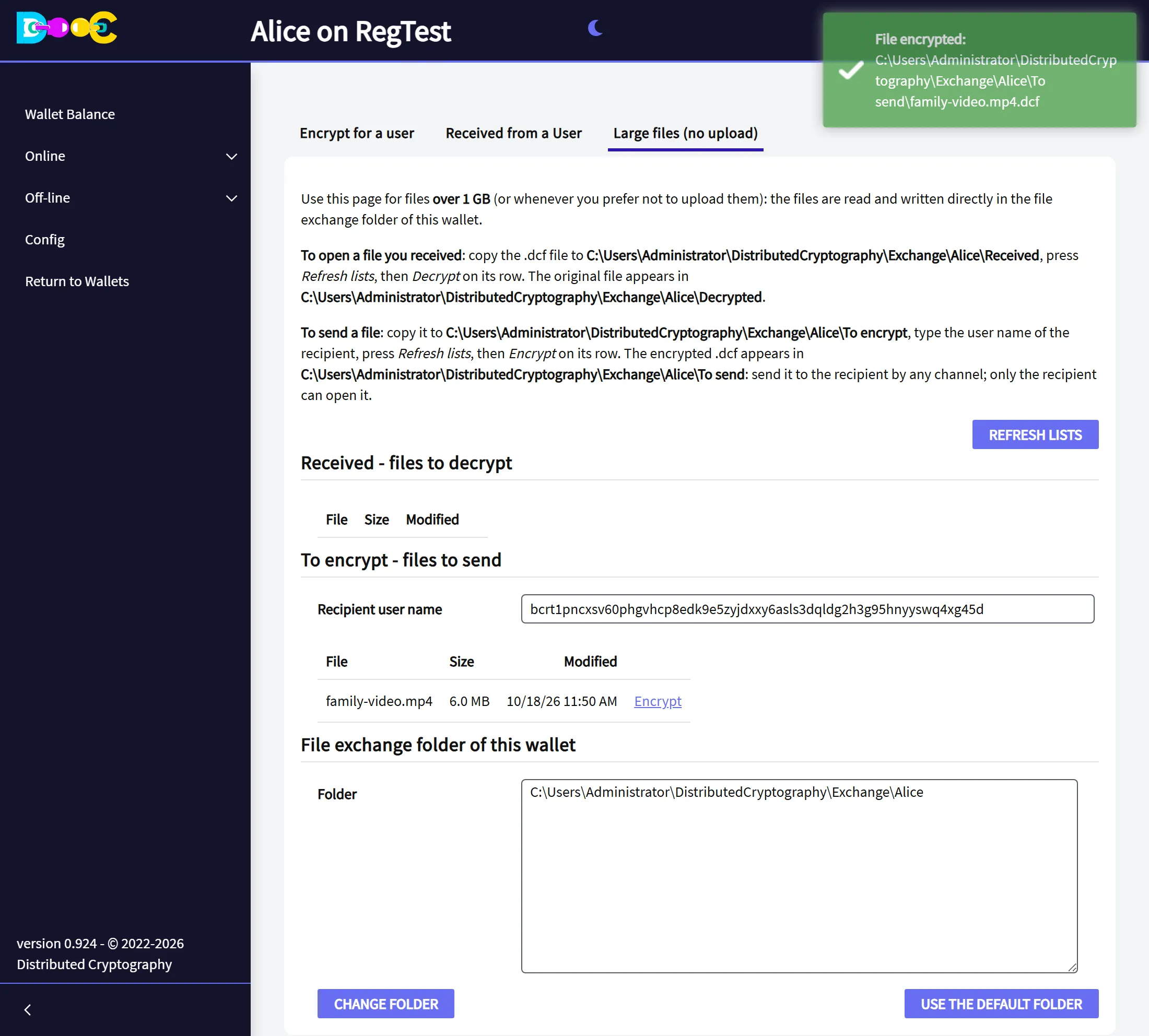The width and height of the screenshot is (1149, 1036).
Task: Click inside the Folder path text area
Action: 800,876
